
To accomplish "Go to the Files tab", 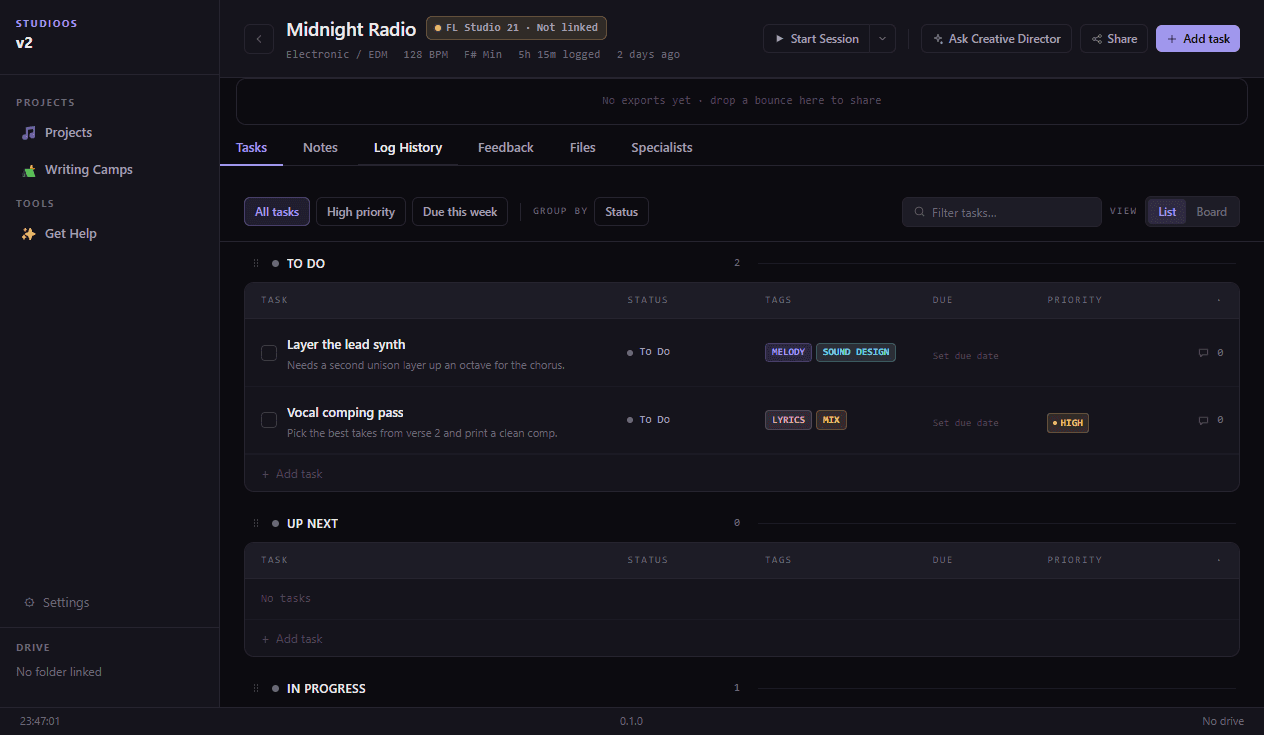I will (x=583, y=147).
